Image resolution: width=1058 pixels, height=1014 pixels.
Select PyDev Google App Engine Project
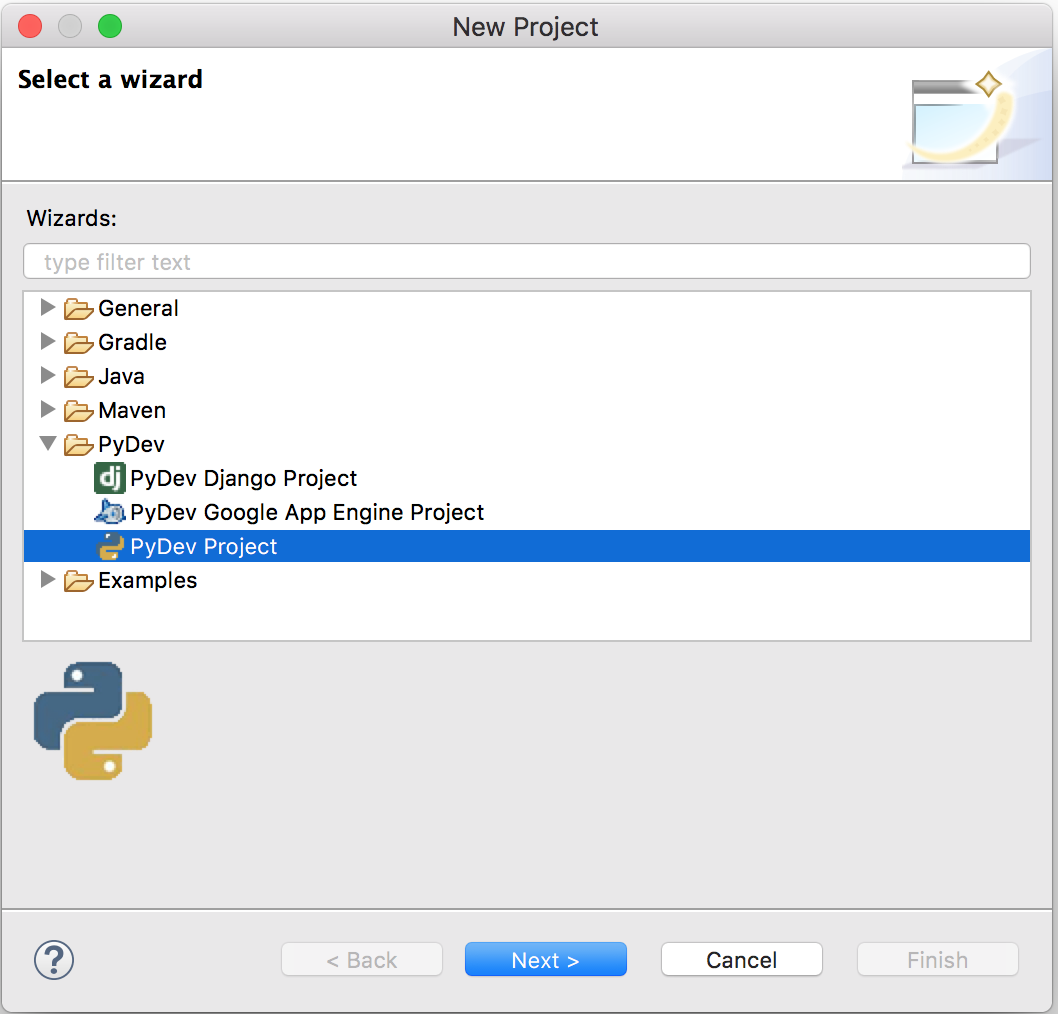[307, 512]
